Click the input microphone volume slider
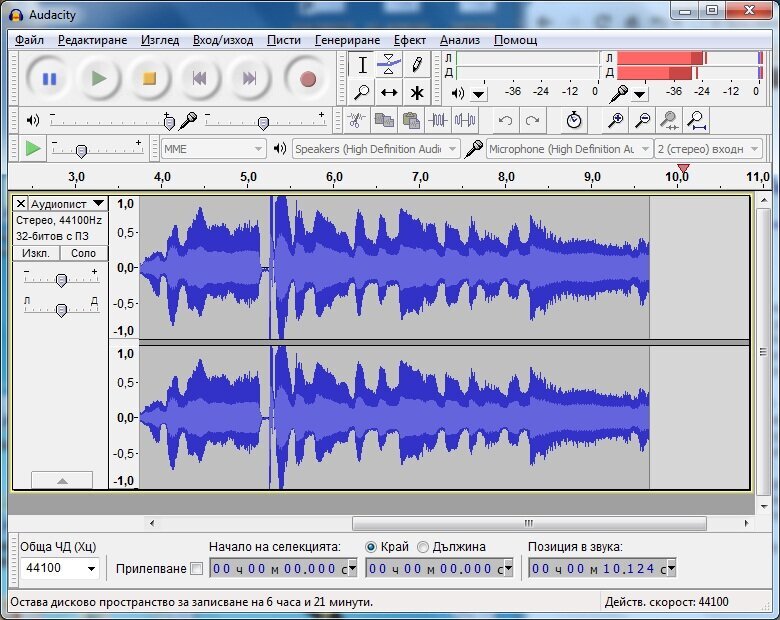 coord(264,121)
